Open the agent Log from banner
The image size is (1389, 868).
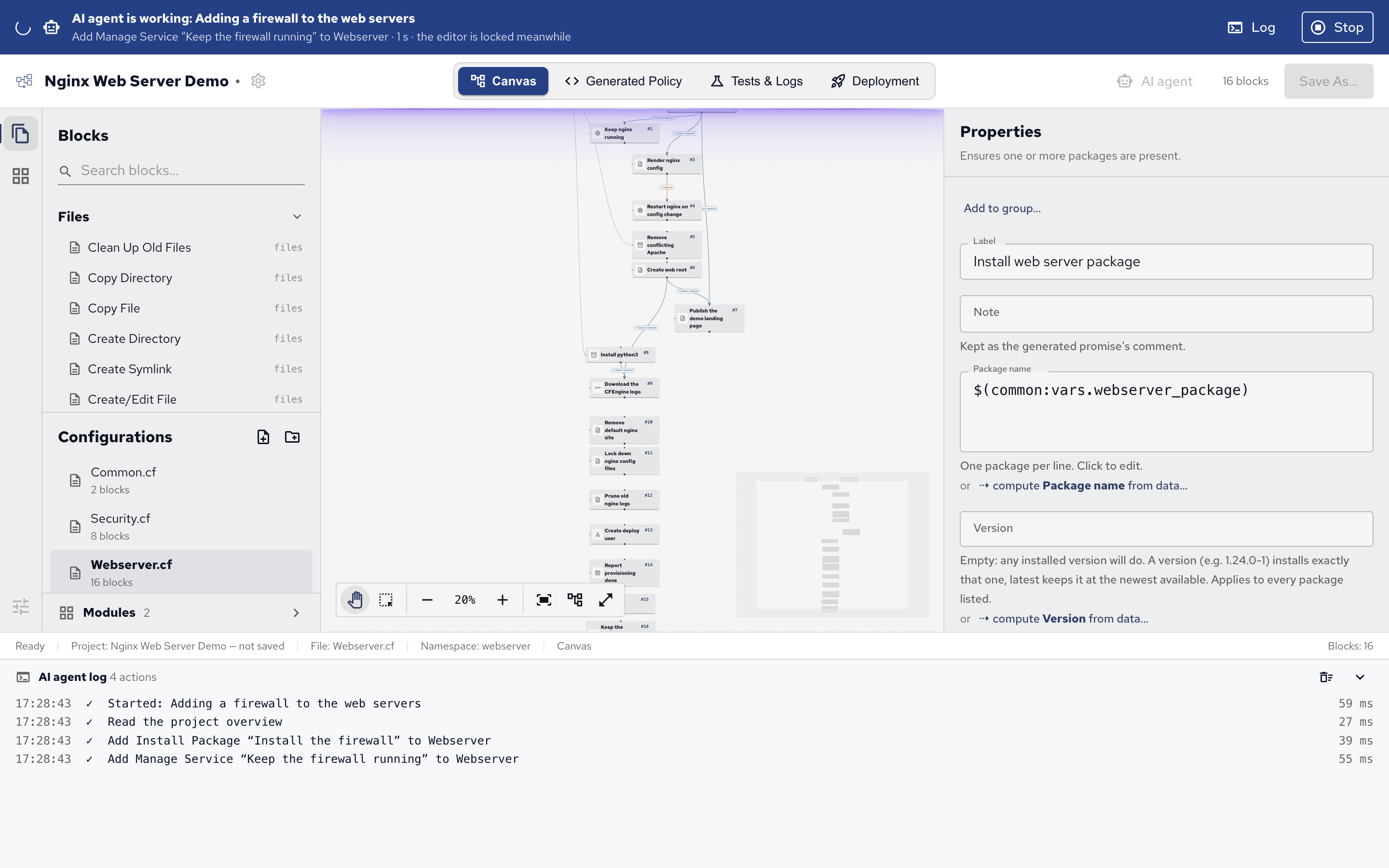[x=1251, y=27]
